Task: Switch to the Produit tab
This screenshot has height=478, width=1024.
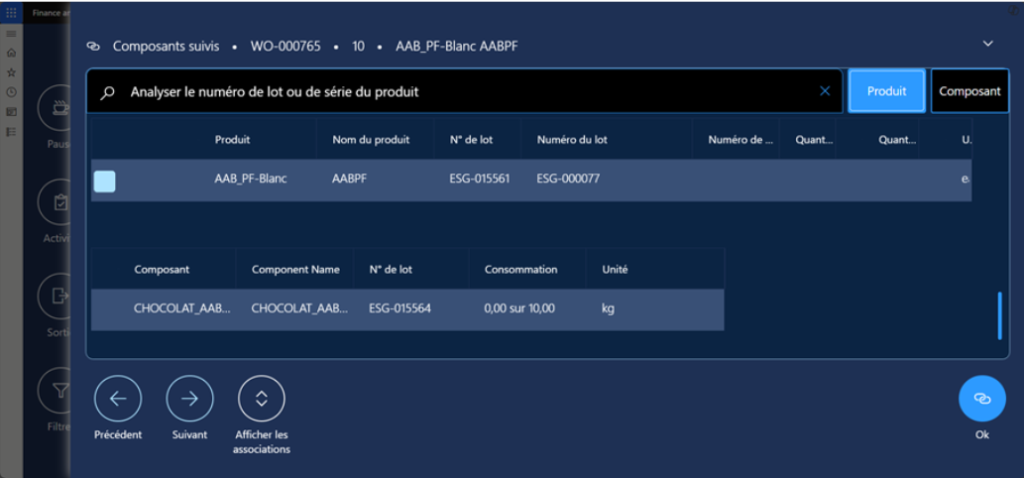Action: click(x=886, y=91)
